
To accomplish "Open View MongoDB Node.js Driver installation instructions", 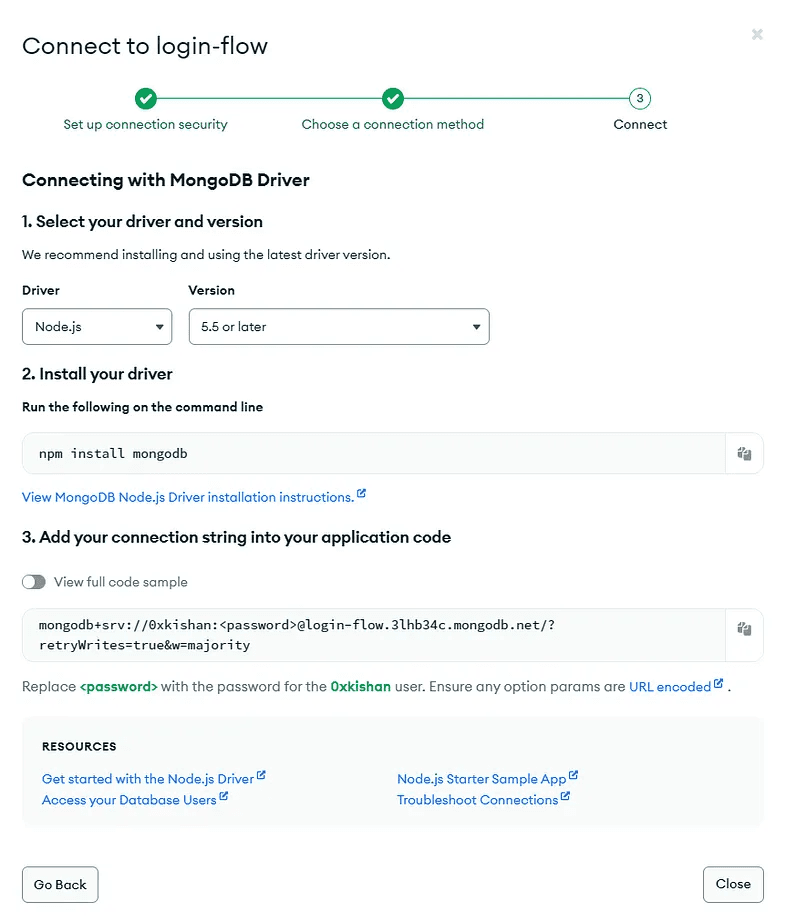I will coord(188,497).
